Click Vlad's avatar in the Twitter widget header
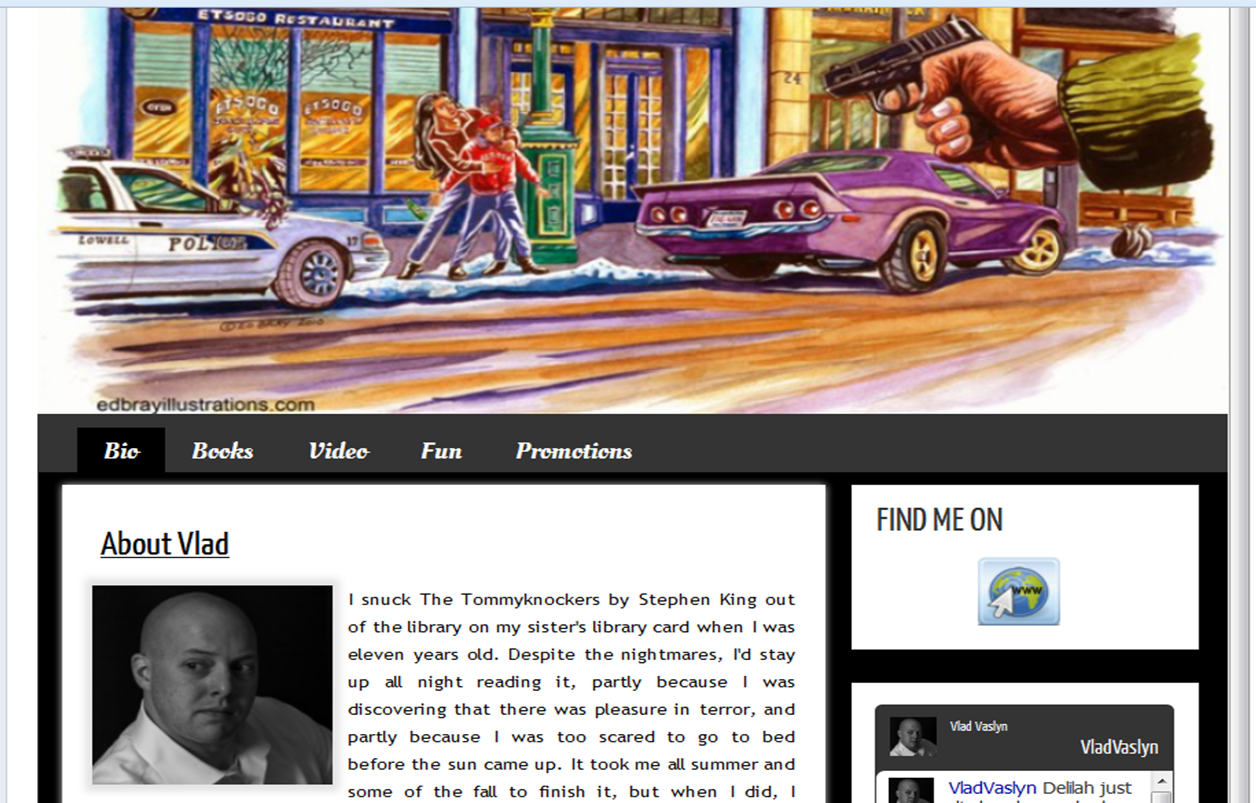This screenshot has height=803, width=1256. (x=913, y=737)
